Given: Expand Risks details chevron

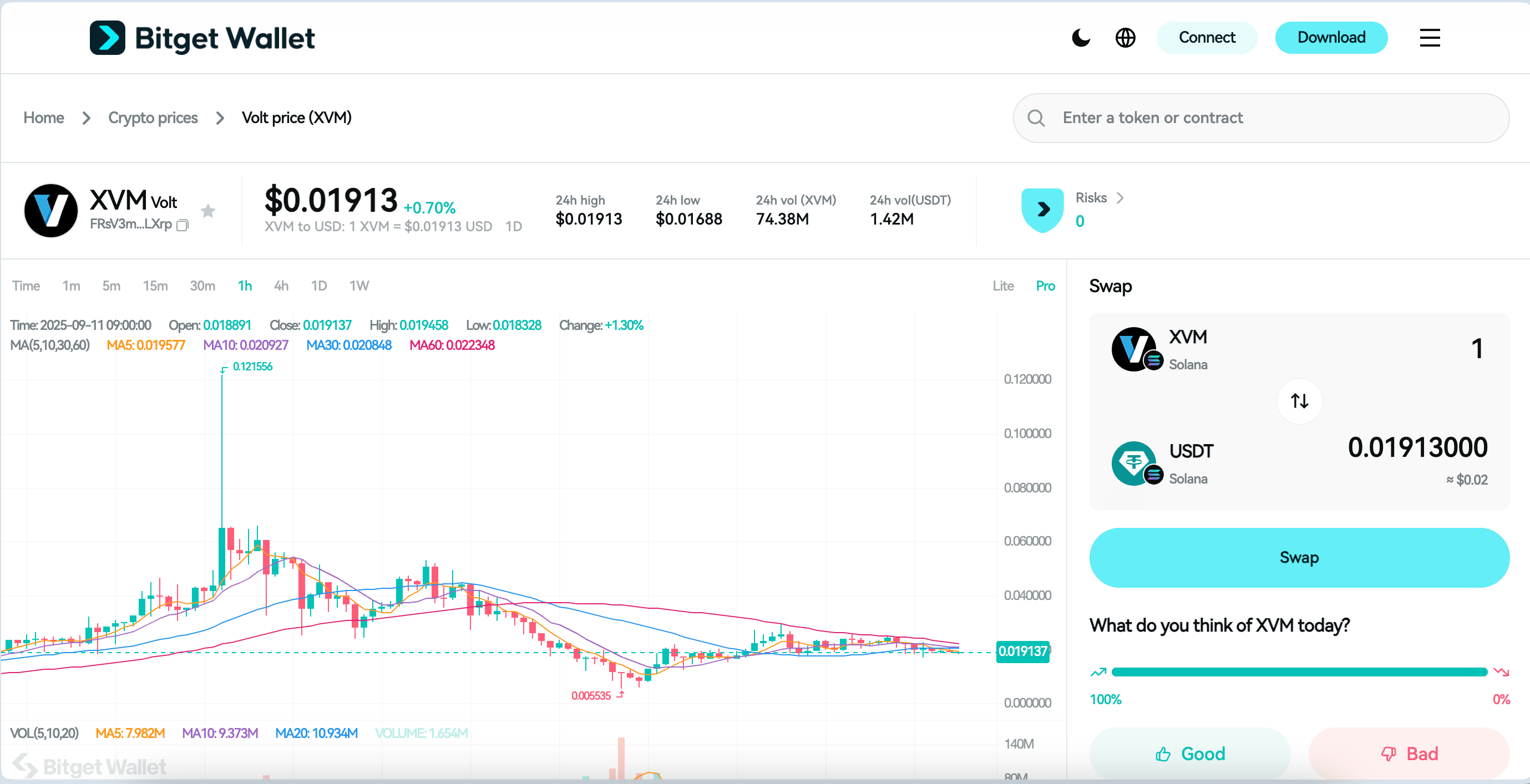Looking at the screenshot, I should pos(1120,197).
